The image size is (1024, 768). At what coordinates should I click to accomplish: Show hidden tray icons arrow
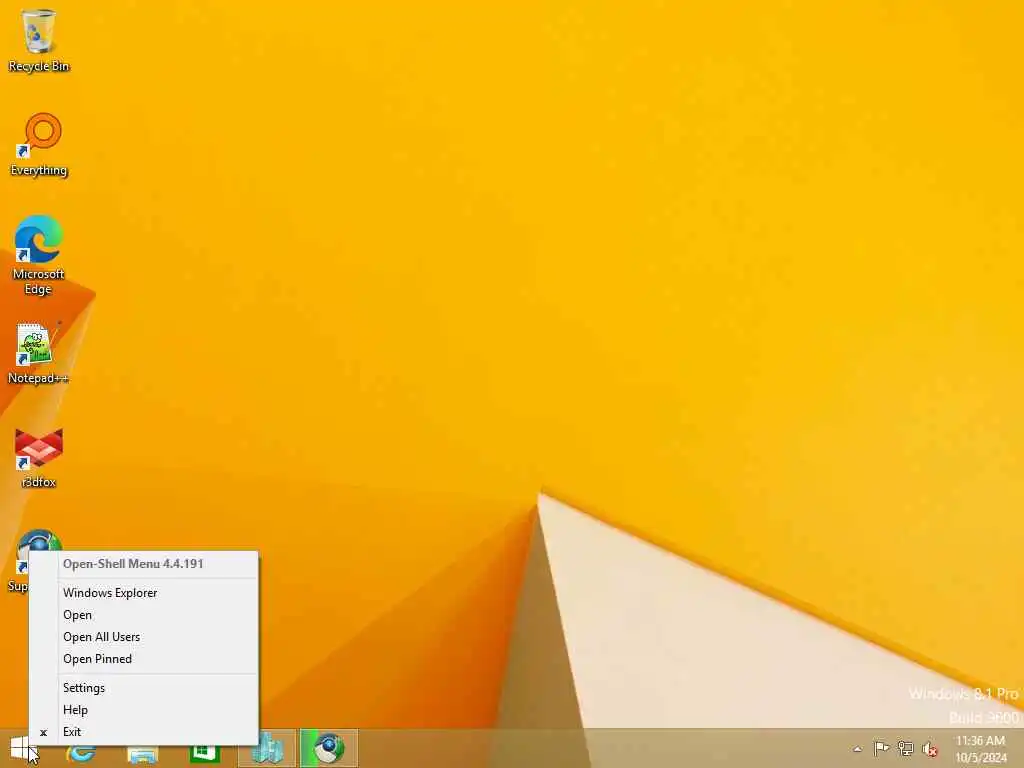click(x=857, y=749)
